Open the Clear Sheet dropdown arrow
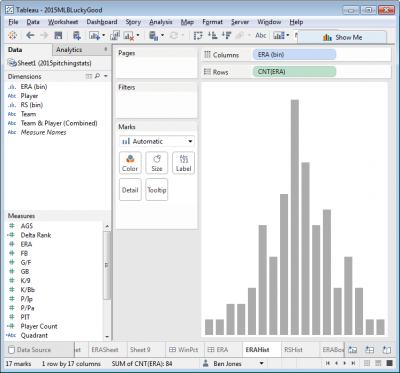Screen dimensions: 400x373 point(138,35)
